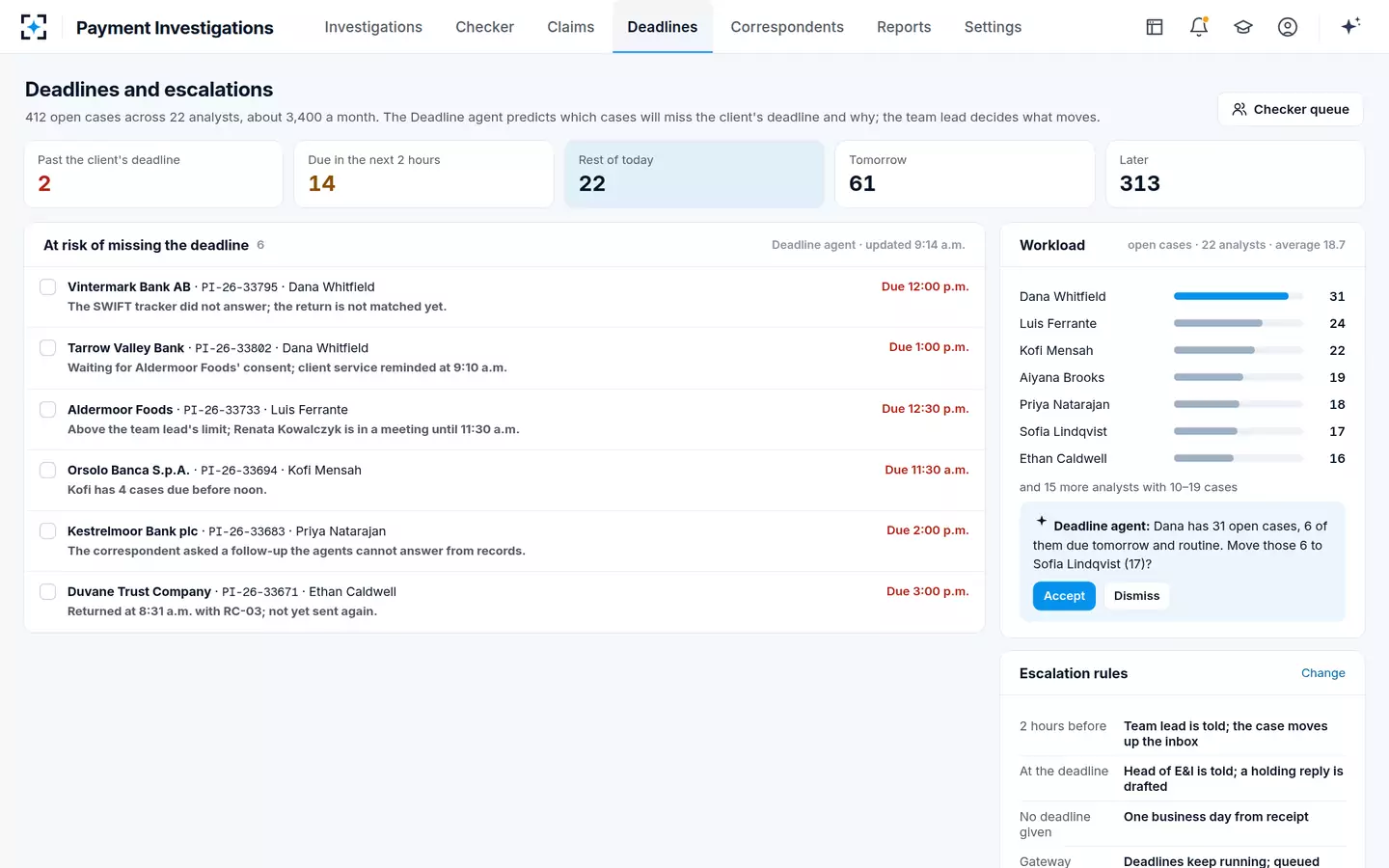Select the Due in next 2 hours card
The width and height of the screenshot is (1389, 868).
[423, 174]
